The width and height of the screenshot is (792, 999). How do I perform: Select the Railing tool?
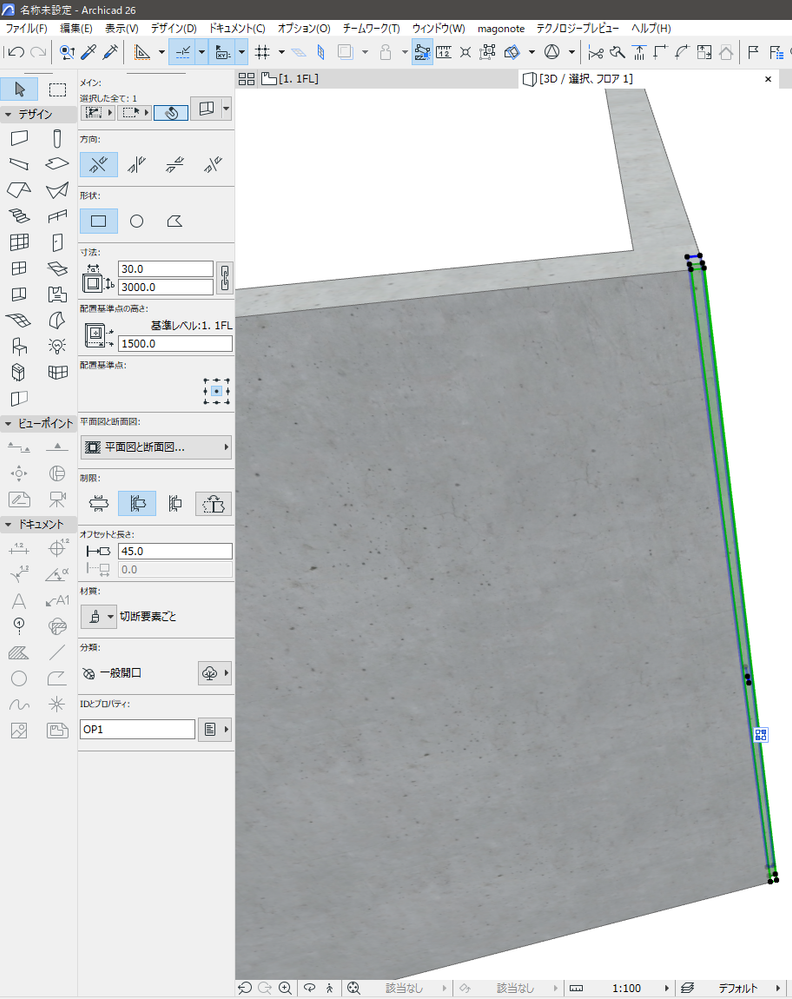pyautogui.click(x=57, y=216)
